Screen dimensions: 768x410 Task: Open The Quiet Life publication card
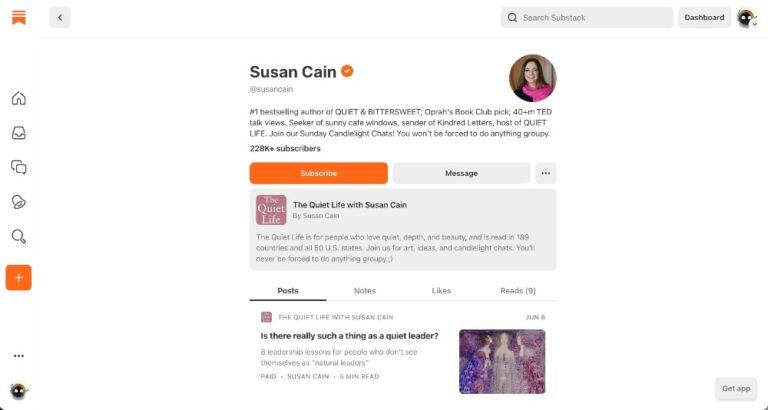tap(403, 229)
